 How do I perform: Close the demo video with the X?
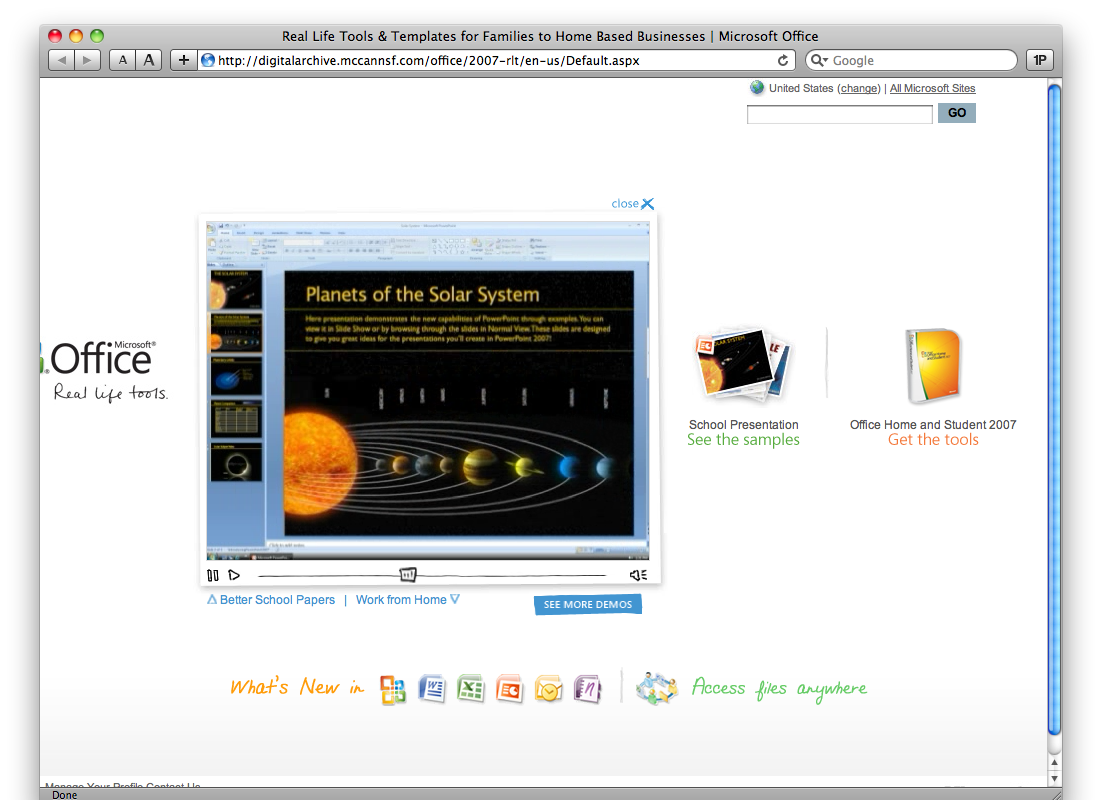[x=647, y=204]
